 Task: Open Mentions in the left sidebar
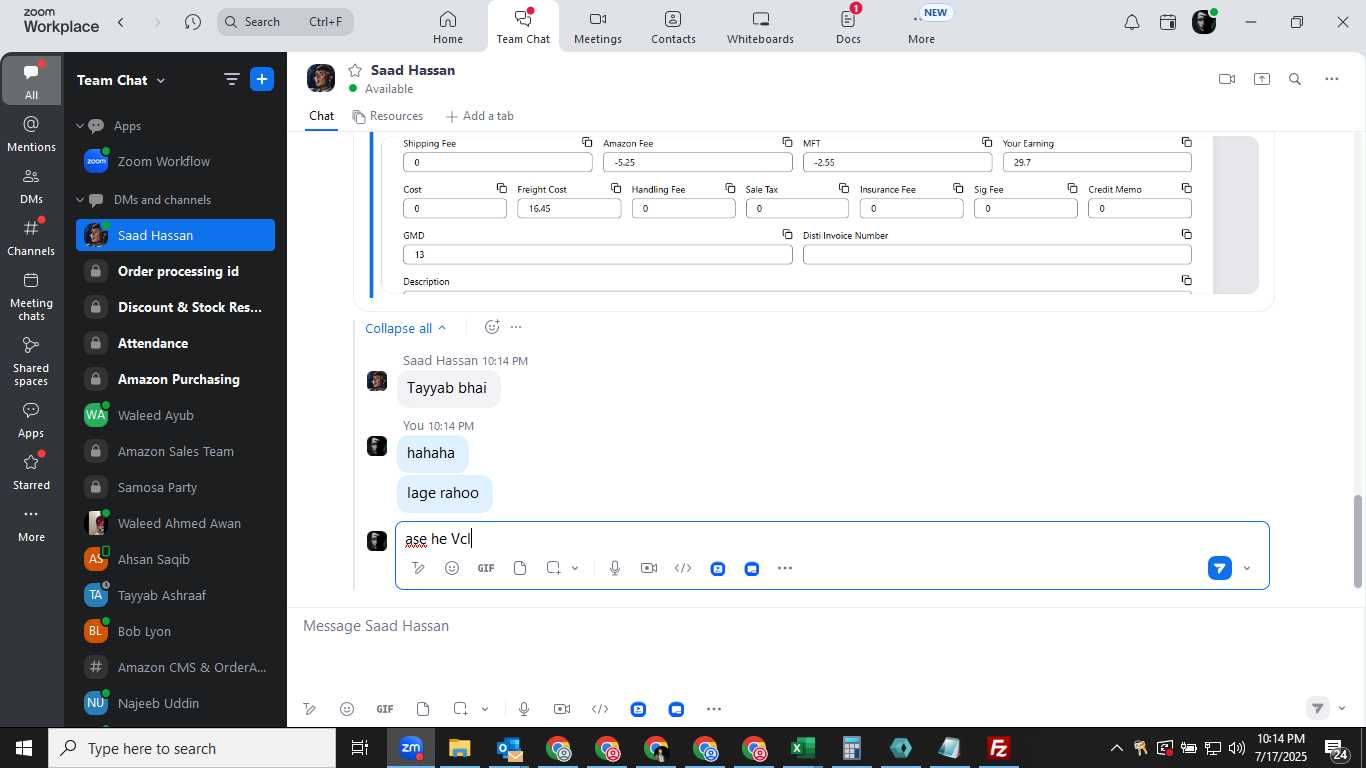31,134
